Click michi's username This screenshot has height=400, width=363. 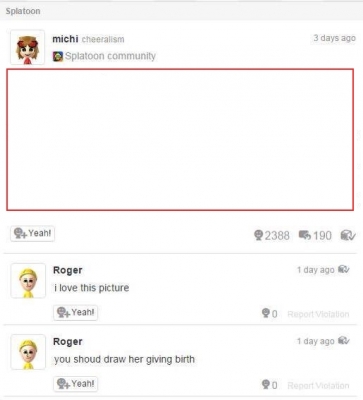pyautogui.click(x=65, y=39)
